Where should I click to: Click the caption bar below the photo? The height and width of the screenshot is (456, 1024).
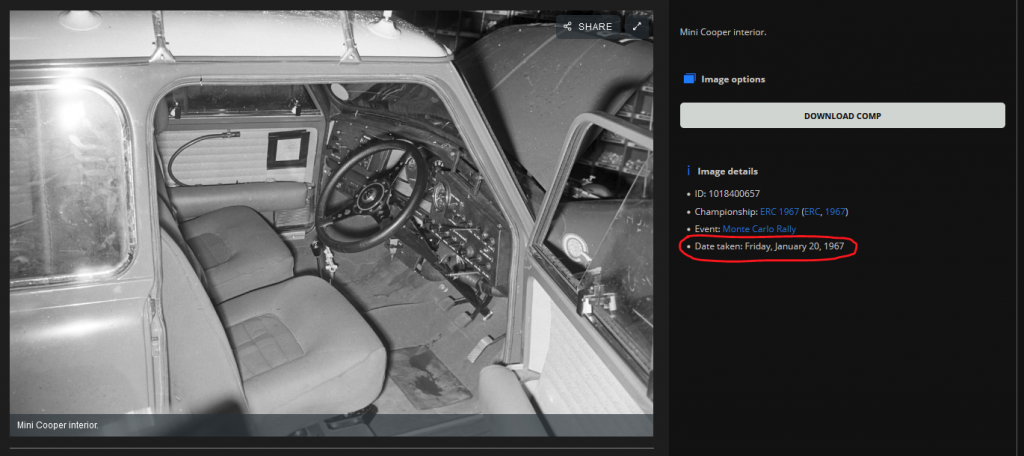[x=330, y=425]
